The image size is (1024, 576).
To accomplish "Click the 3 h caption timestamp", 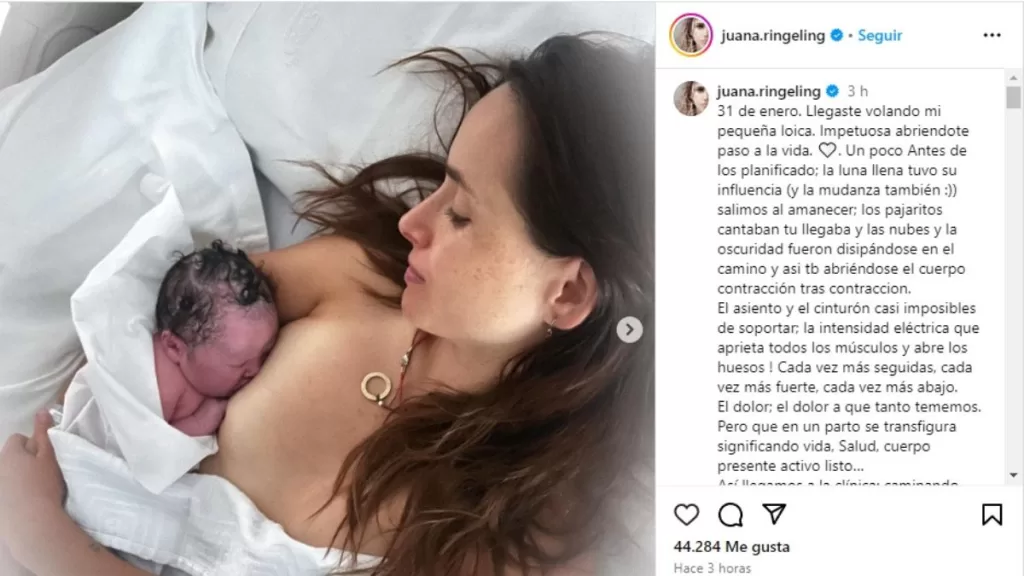I will [857, 91].
